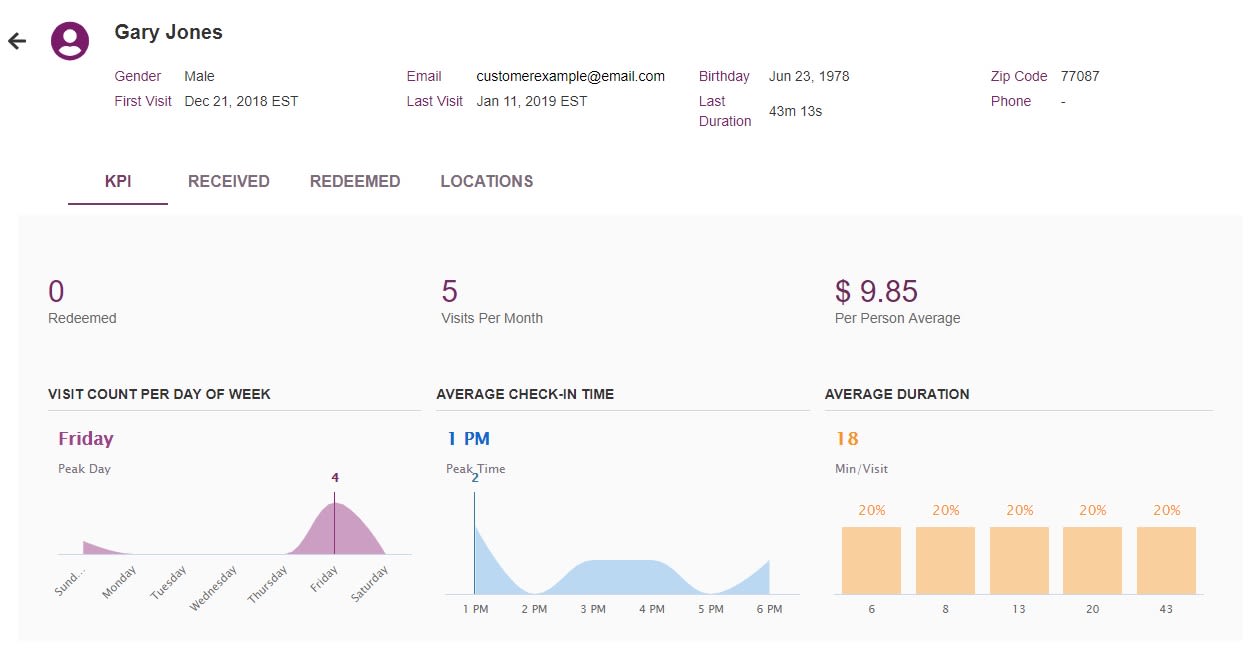The image size is (1255, 651).
Task: Click the AVERAGE CHECK-IN TIME heading
Action: [x=525, y=394]
